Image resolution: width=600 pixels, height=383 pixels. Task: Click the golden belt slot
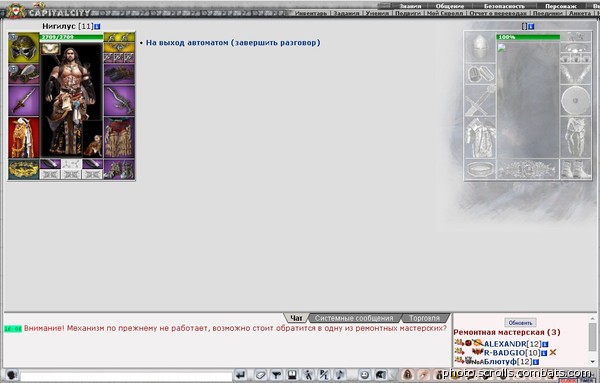click(x=24, y=169)
